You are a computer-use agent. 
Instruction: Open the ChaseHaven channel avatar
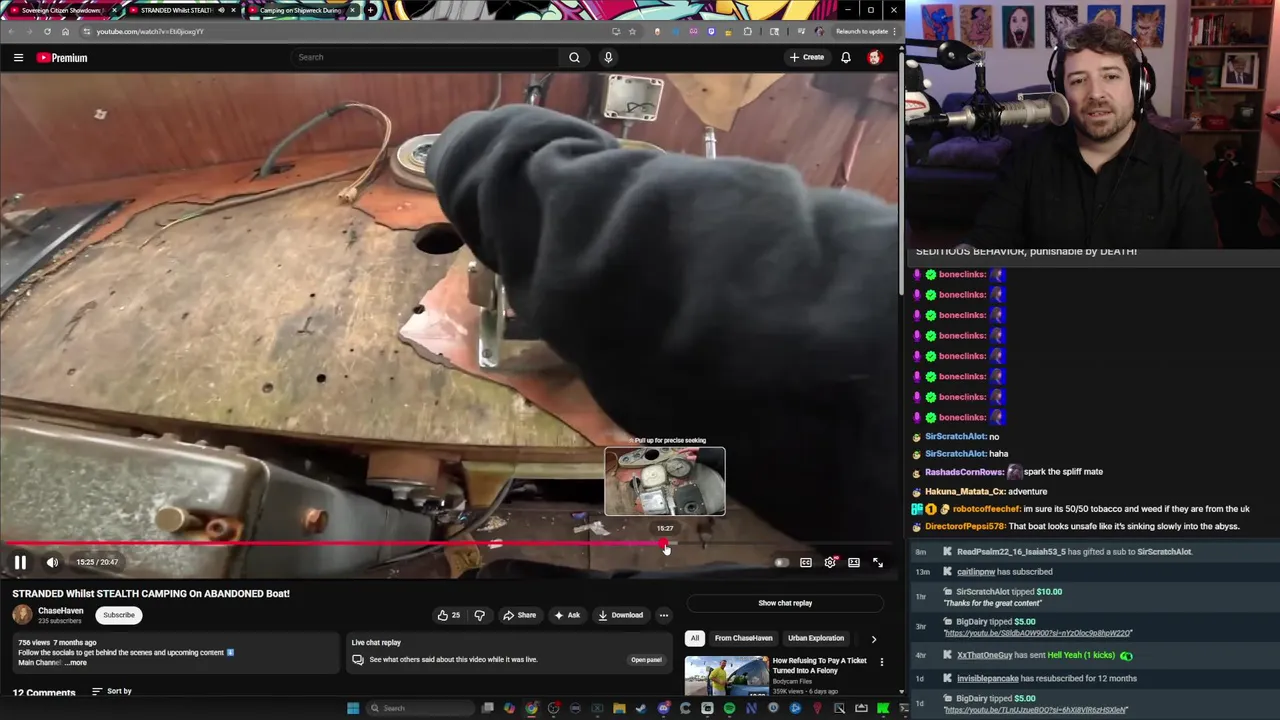pyautogui.click(x=22, y=615)
